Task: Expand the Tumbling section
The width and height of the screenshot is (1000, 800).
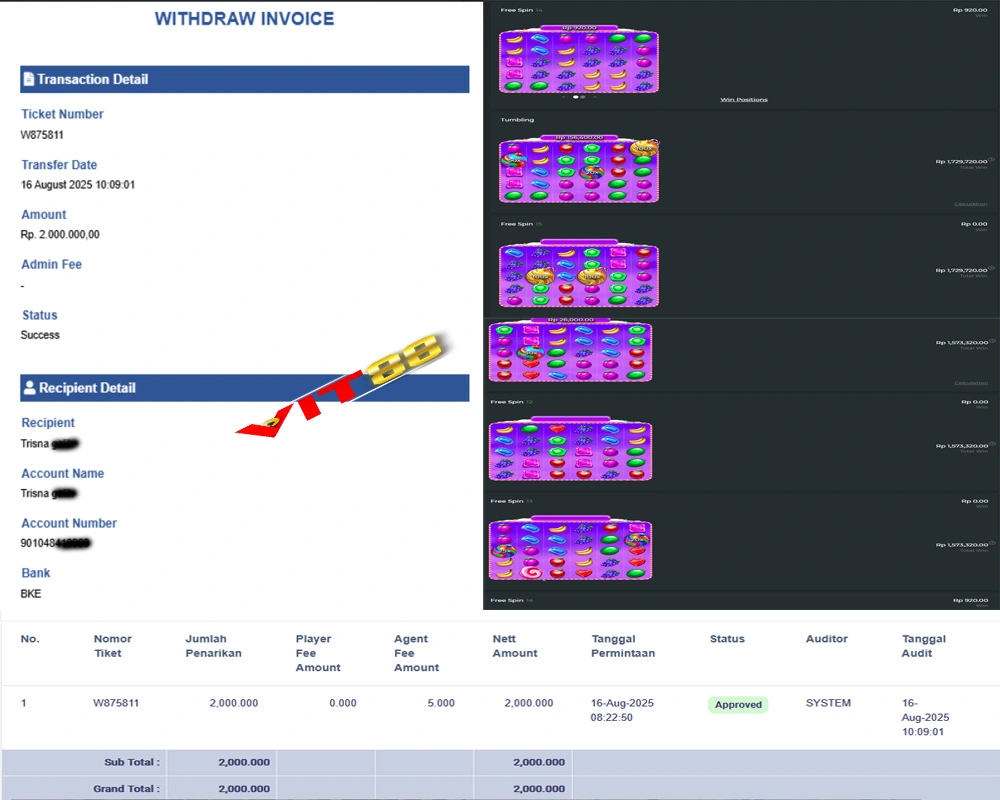Action: [516, 119]
